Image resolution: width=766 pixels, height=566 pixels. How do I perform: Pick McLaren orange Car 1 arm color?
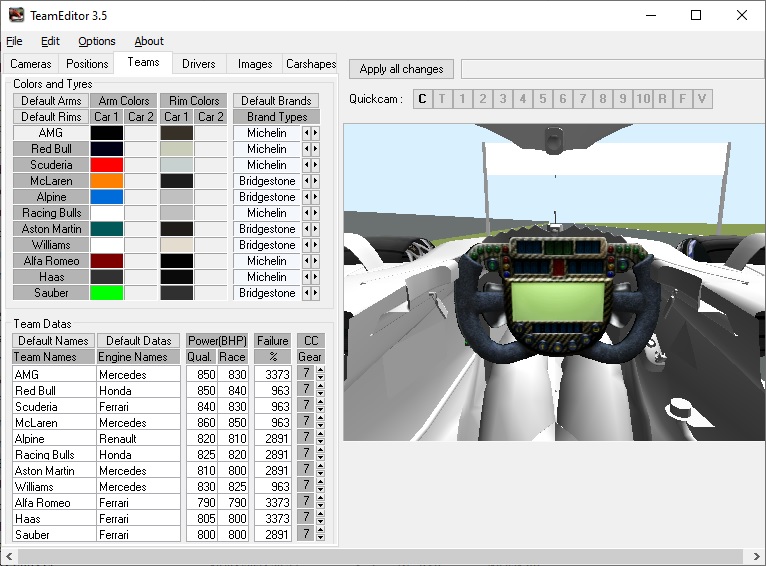(106, 181)
